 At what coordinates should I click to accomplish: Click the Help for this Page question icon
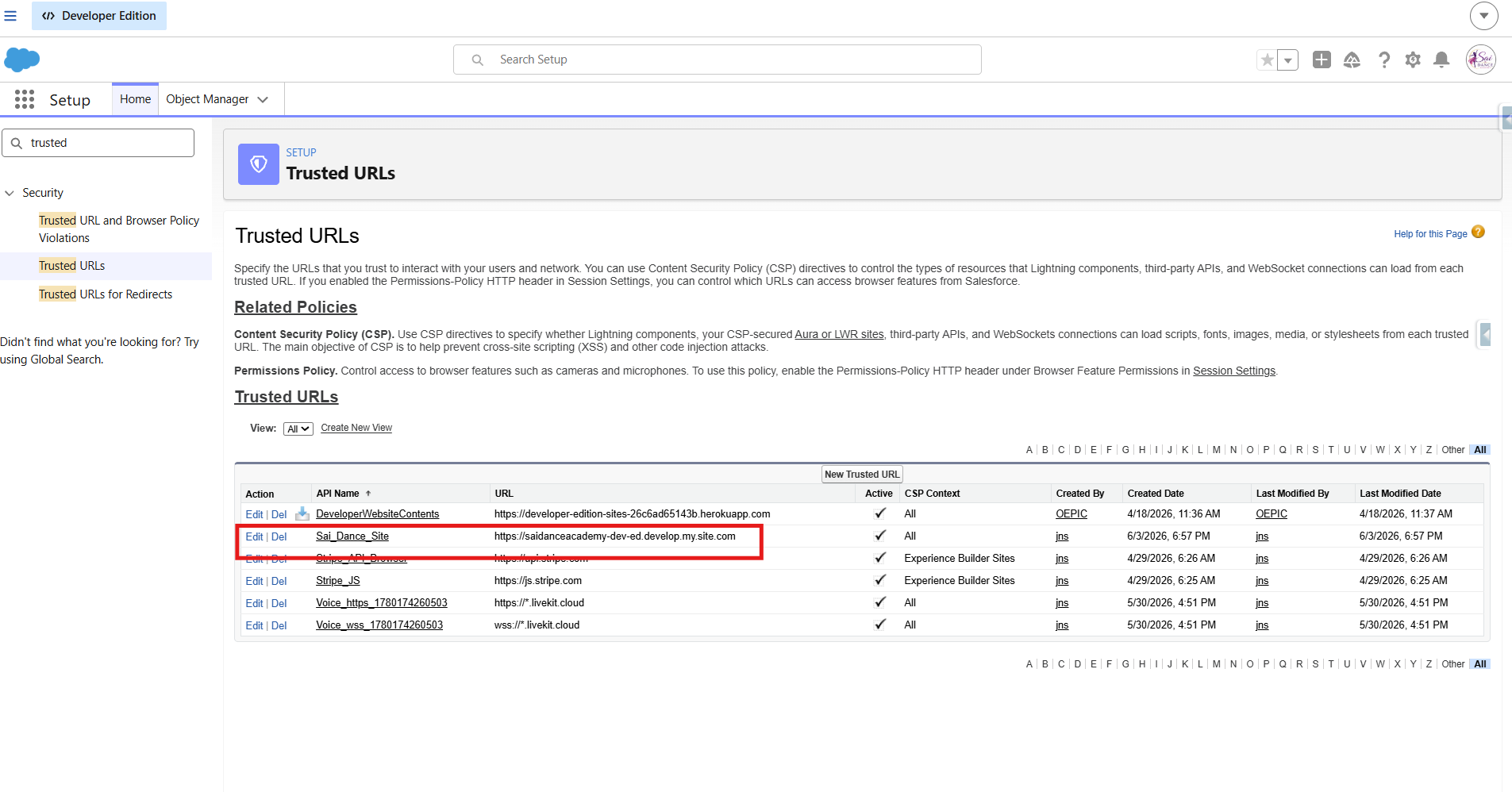pyautogui.click(x=1478, y=232)
